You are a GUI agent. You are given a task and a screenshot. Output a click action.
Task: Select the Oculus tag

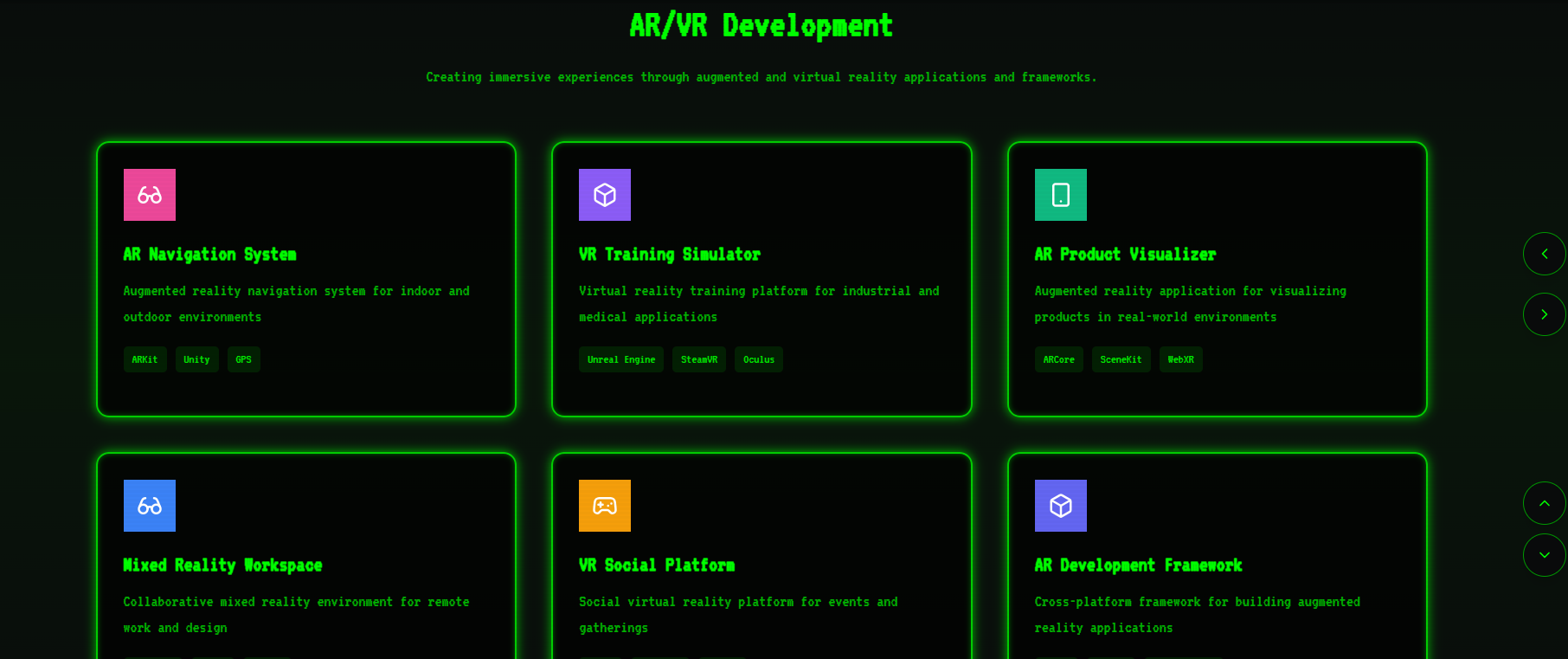point(759,359)
